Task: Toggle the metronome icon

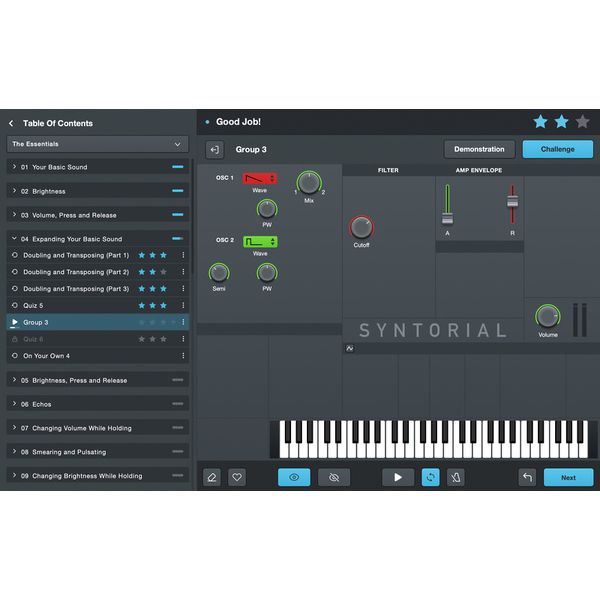Action: pyautogui.click(x=456, y=477)
